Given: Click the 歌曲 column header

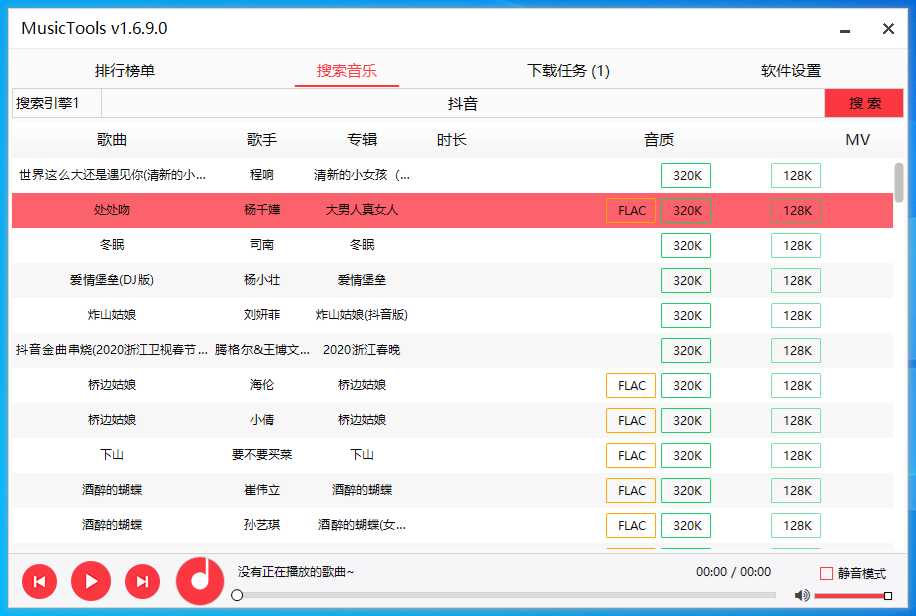Looking at the screenshot, I should click(112, 140).
